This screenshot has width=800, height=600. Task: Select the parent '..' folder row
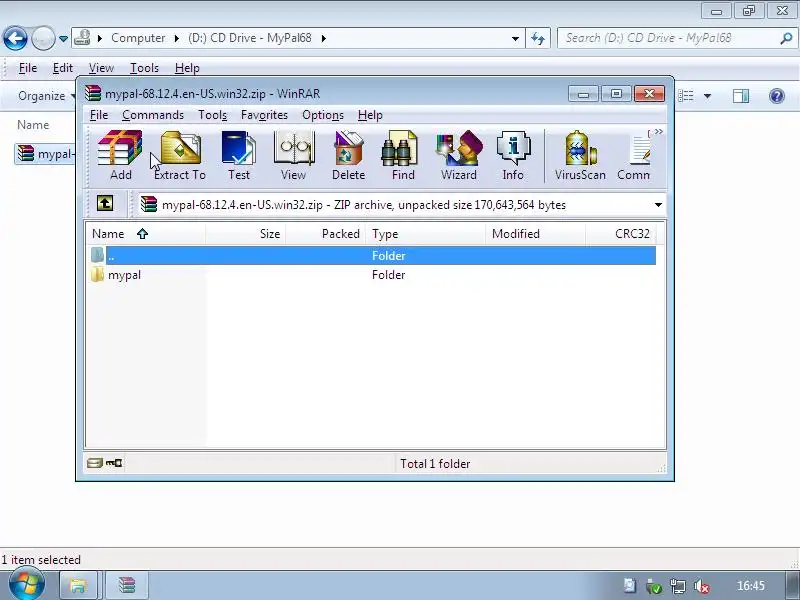point(373,256)
